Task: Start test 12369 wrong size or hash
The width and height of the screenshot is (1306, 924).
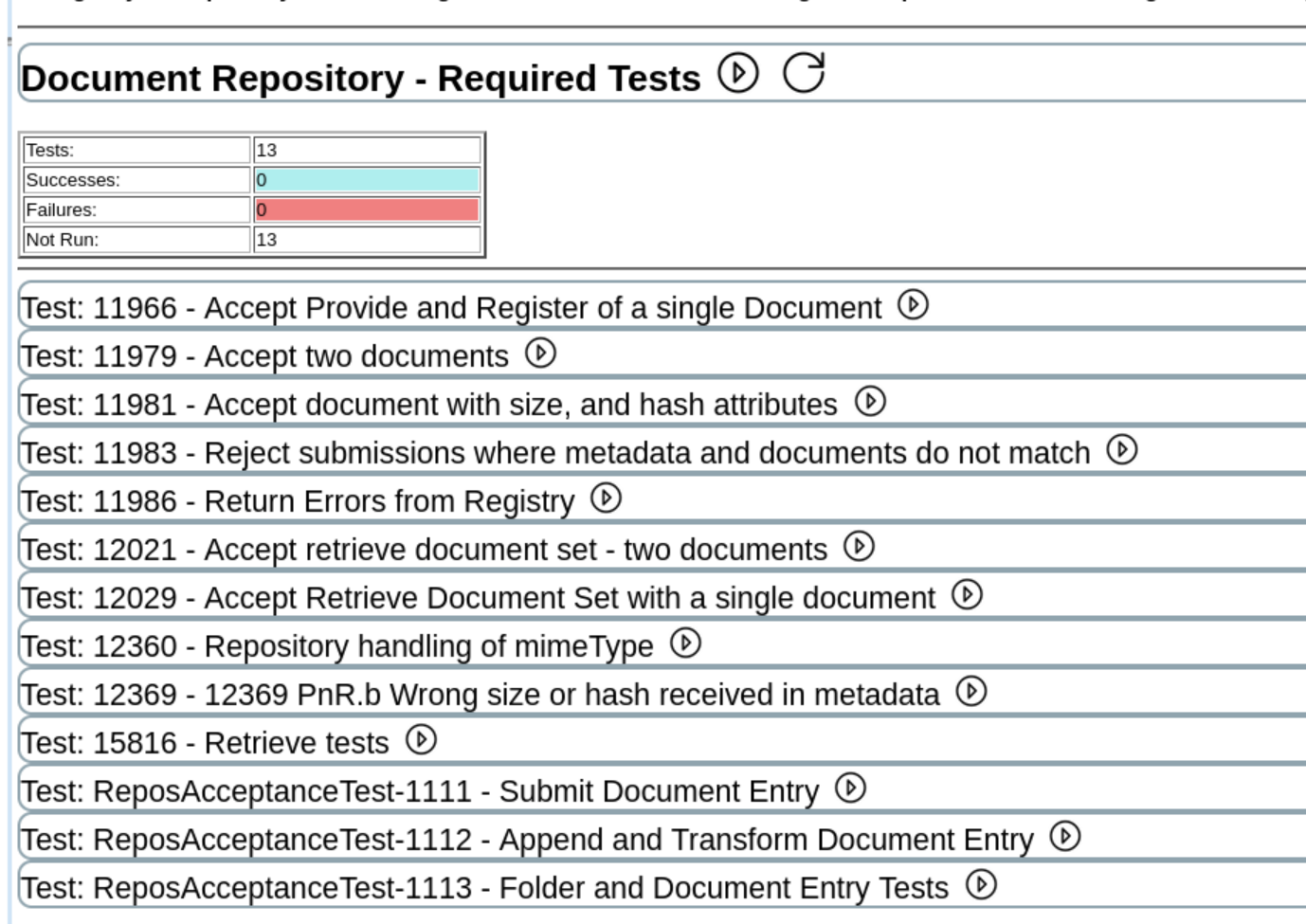Action: coord(970,692)
